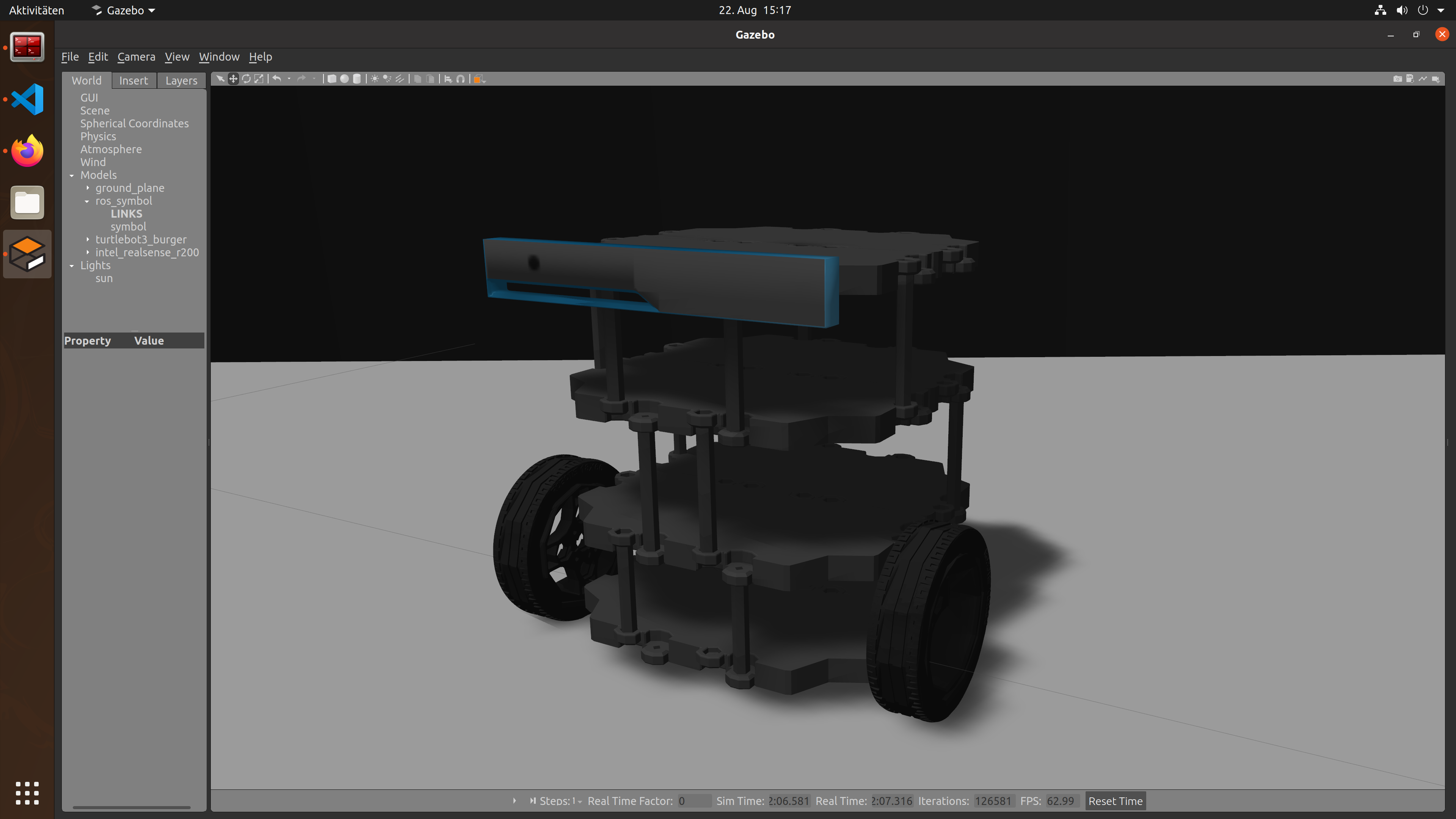1456x819 pixels.
Task: Add a point light to scene
Action: point(375,79)
